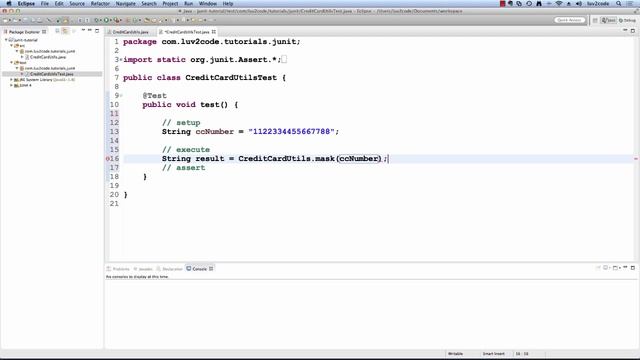Expand the JRE System Library node
The image size is (640, 360).
[x=11, y=80]
